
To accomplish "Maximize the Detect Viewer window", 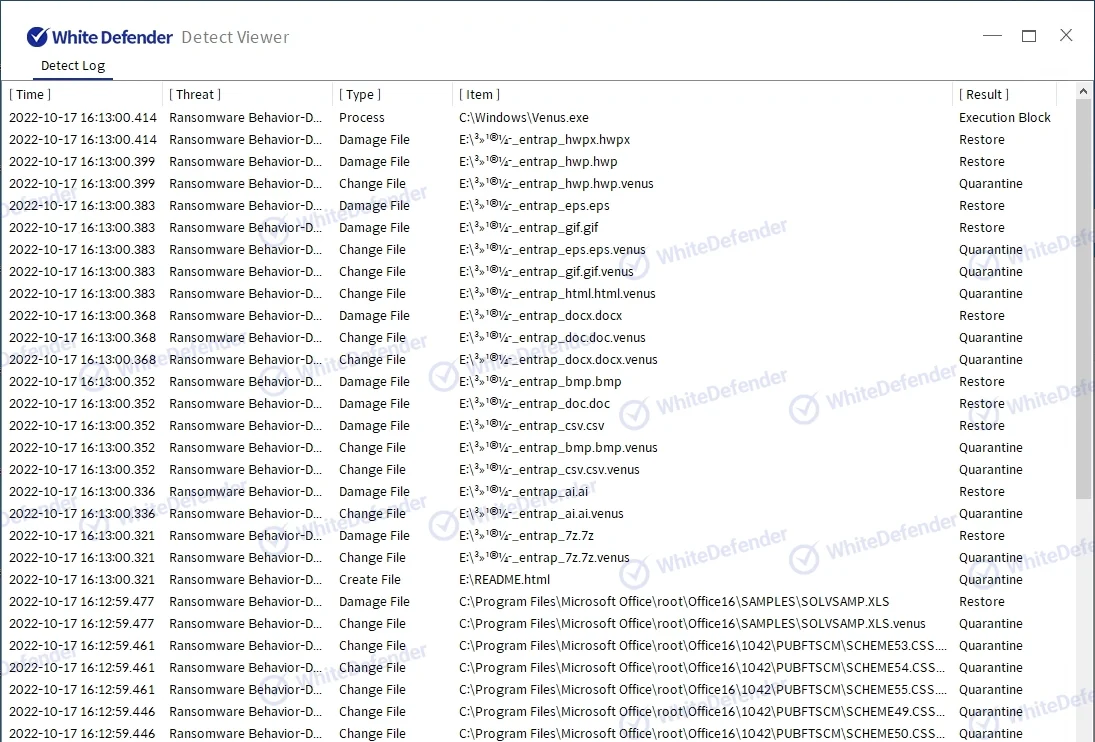I will [x=1028, y=36].
